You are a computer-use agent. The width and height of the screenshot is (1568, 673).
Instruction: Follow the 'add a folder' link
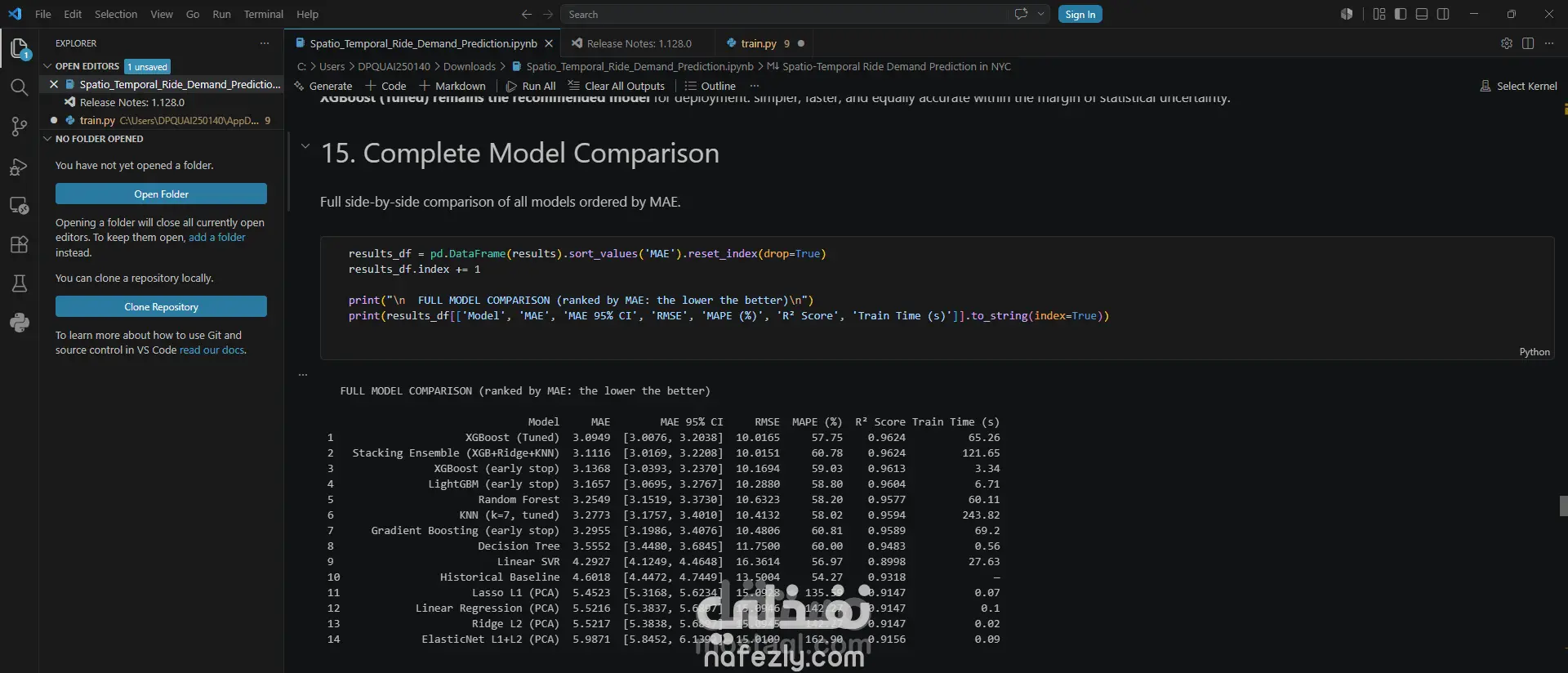217,238
